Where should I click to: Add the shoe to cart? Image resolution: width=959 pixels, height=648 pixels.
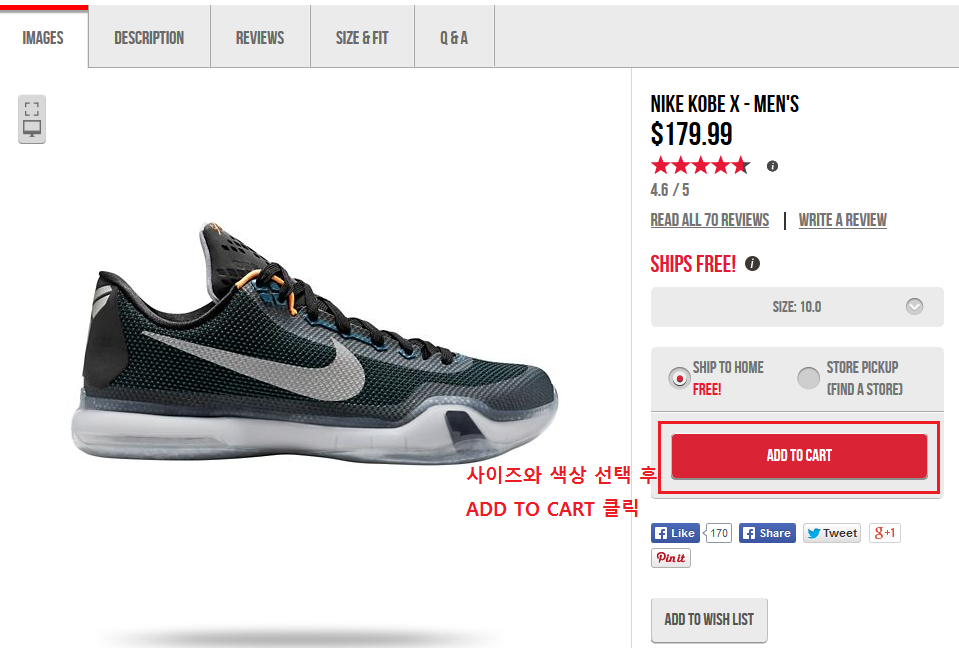799,456
